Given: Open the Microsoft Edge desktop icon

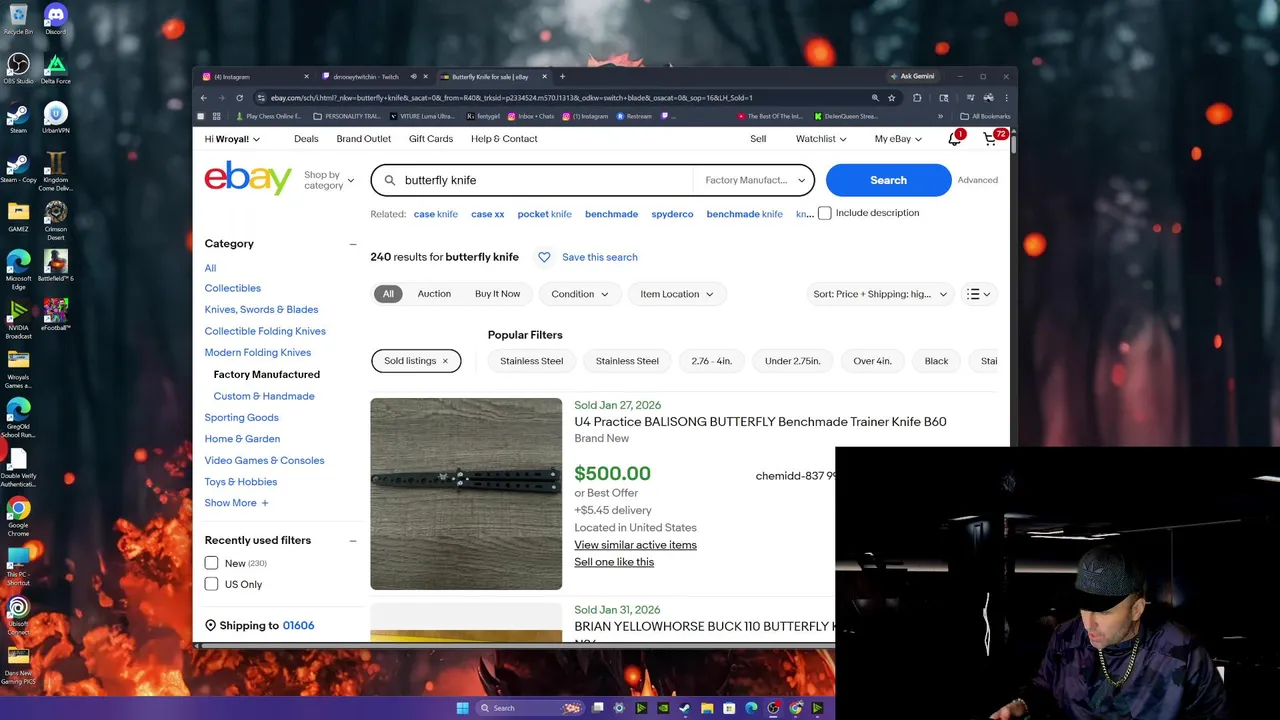Looking at the screenshot, I should point(18,269).
